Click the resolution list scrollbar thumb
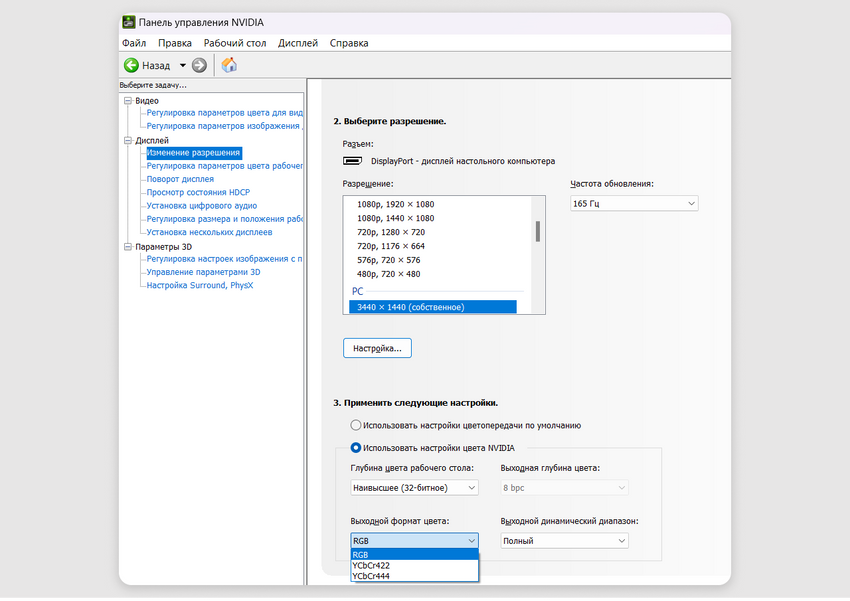850x601 pixels. (x=538, y=231)
